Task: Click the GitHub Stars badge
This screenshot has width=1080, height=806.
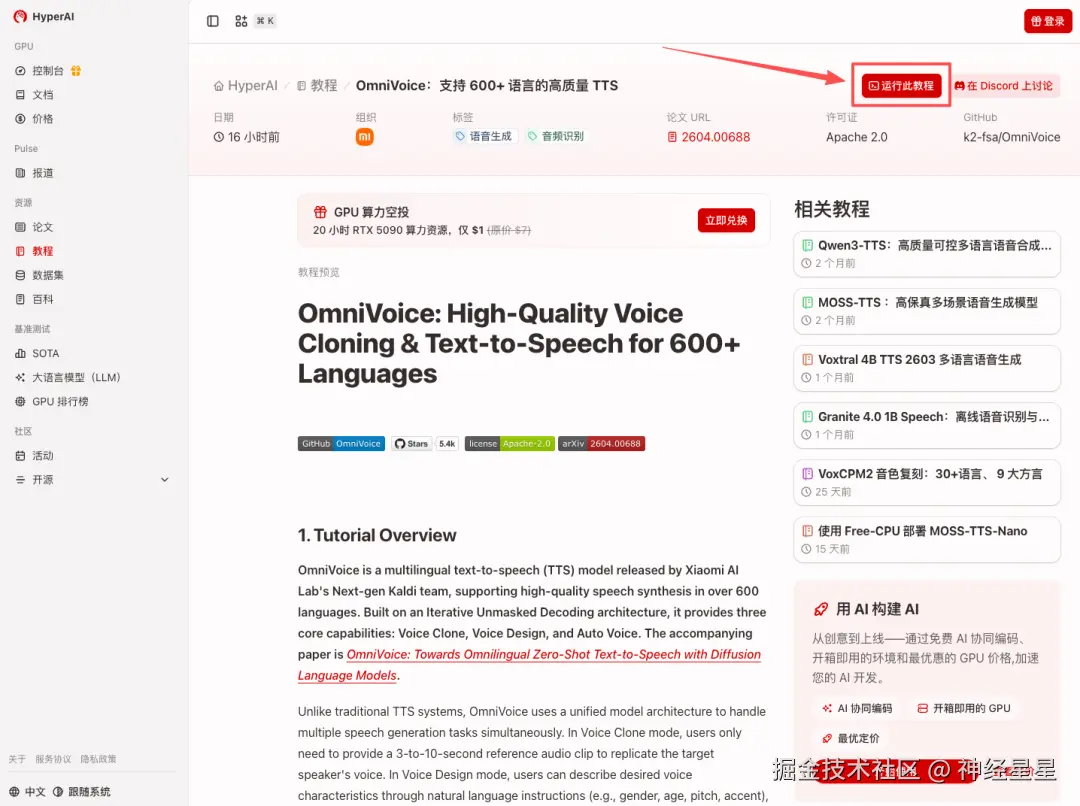Action: pyautogui.click(x=411, y=444)
